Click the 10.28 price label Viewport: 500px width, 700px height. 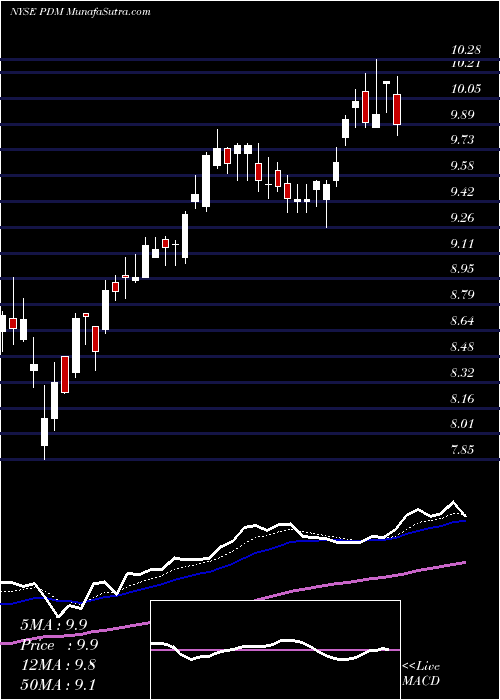pos(466,50)
